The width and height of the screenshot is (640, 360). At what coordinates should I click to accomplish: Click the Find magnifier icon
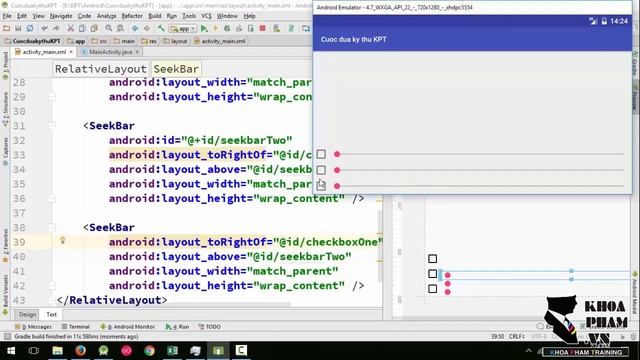[109, 28]
